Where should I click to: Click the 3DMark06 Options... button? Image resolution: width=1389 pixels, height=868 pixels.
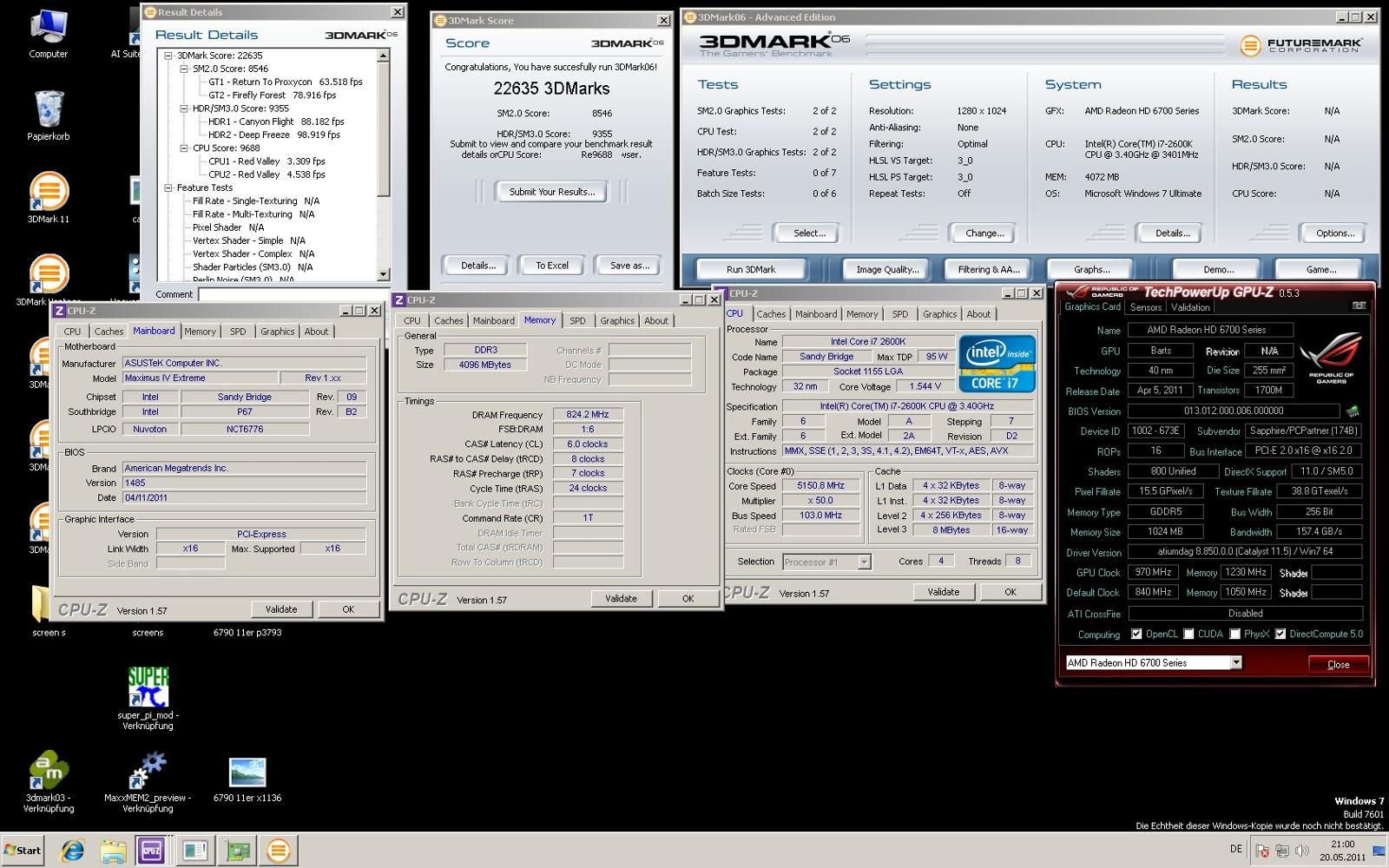click(x=1334, y=233)
